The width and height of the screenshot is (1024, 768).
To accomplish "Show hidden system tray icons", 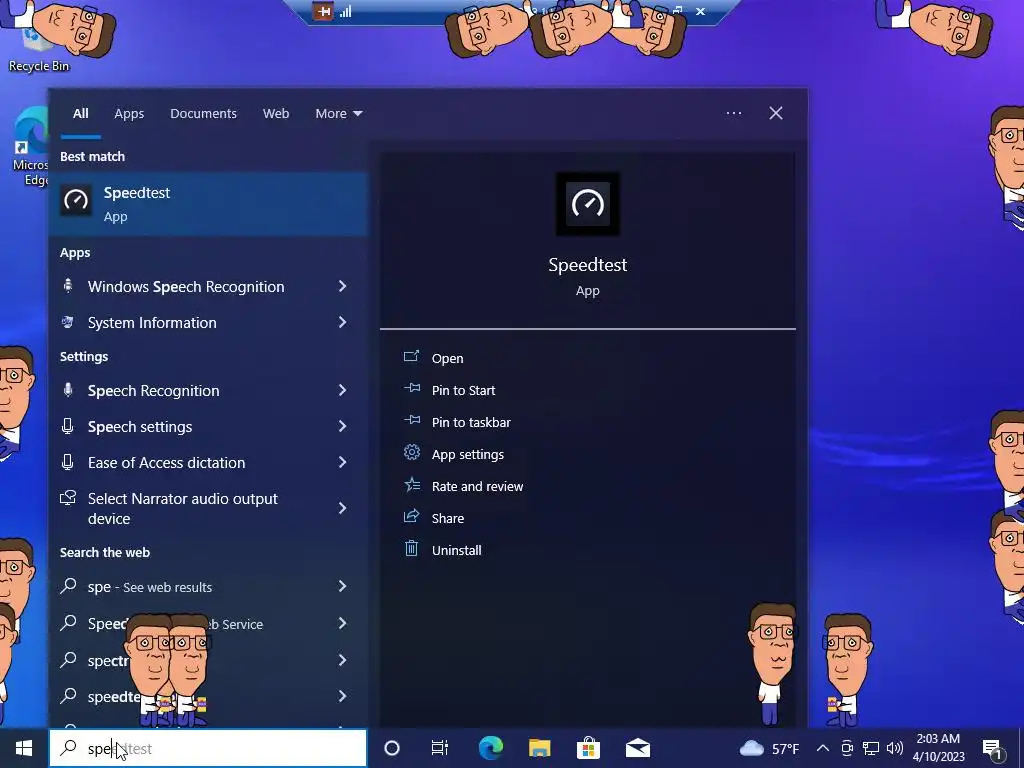I will click(823, 748).
